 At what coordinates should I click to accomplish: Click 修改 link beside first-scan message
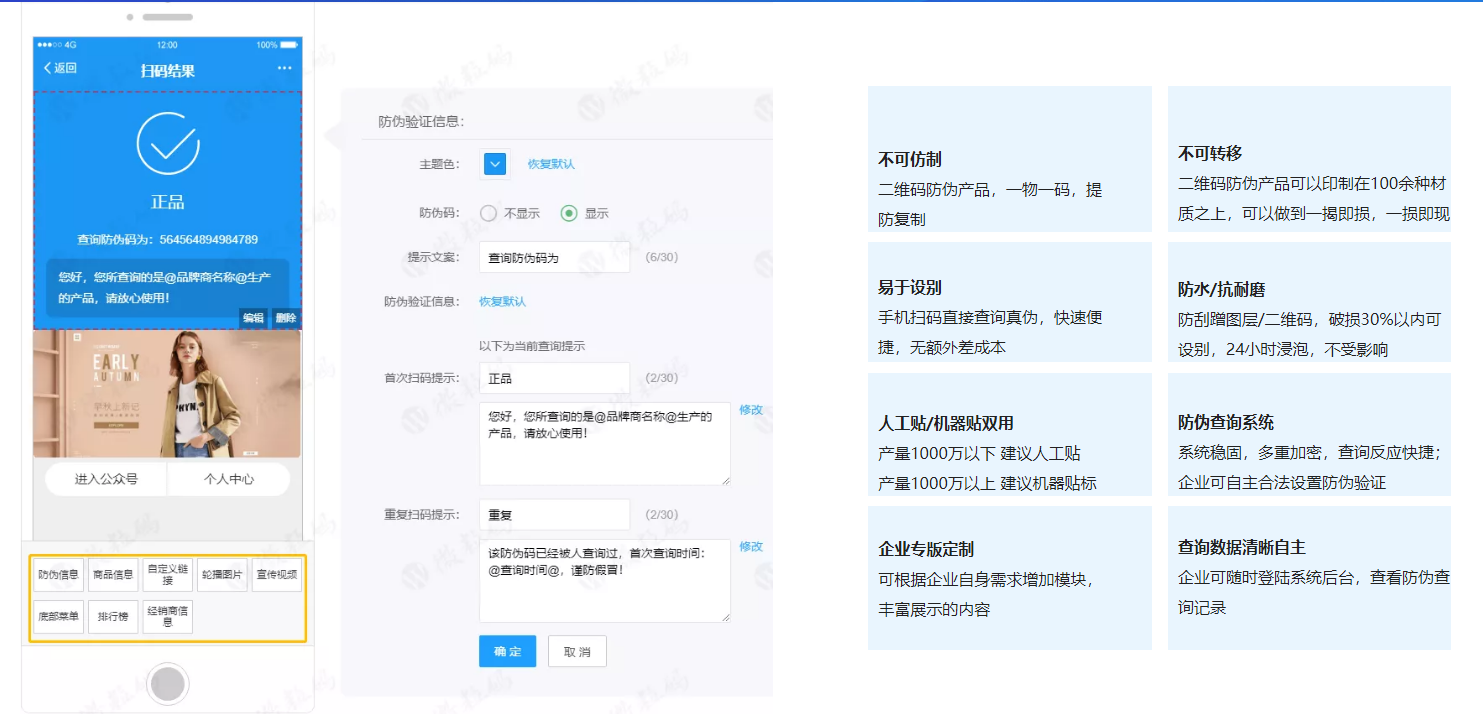(751, 410)
